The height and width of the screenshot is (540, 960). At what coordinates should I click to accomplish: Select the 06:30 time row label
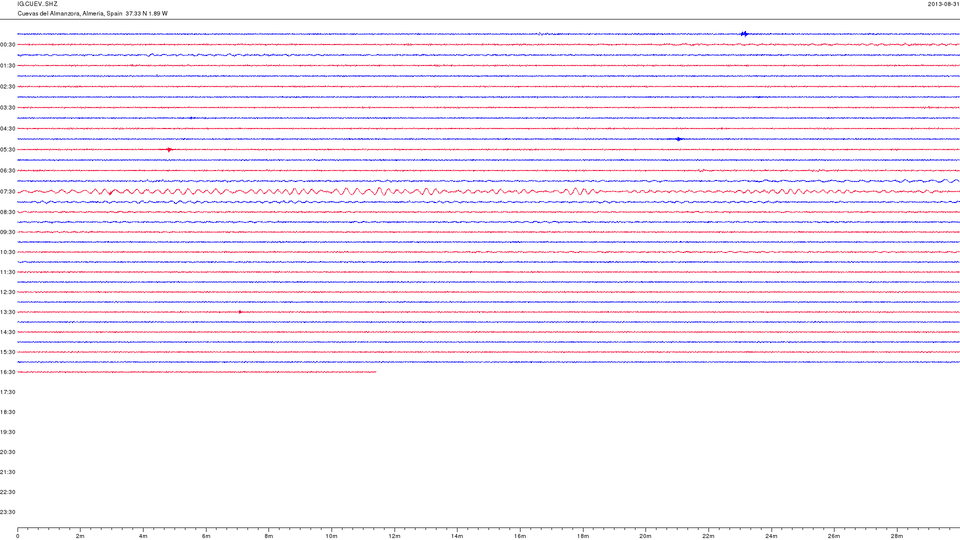7,171
